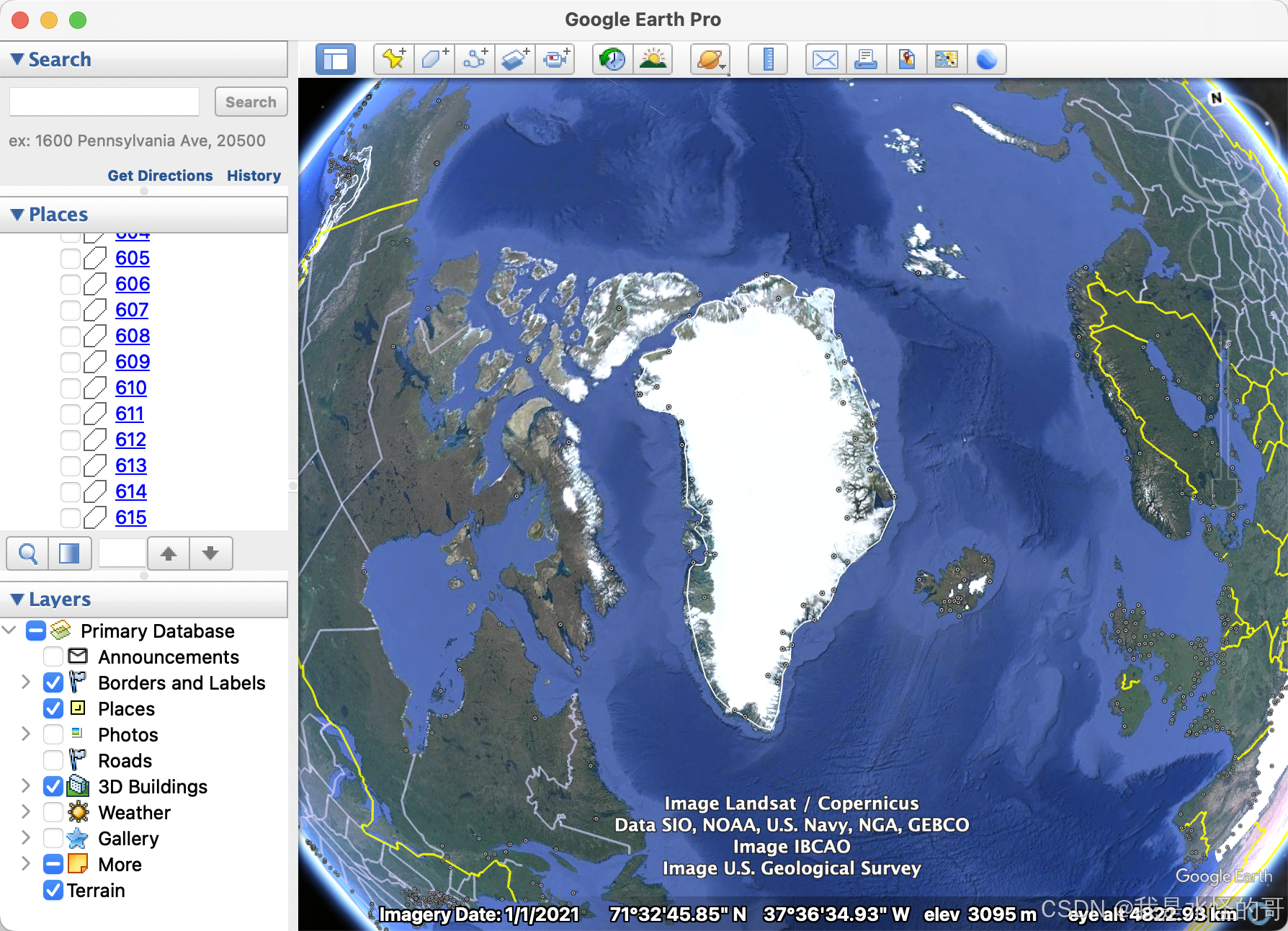This screenshot has width=1288, height=931.
Task: Show historical imagery
Action: pos(612,59)
